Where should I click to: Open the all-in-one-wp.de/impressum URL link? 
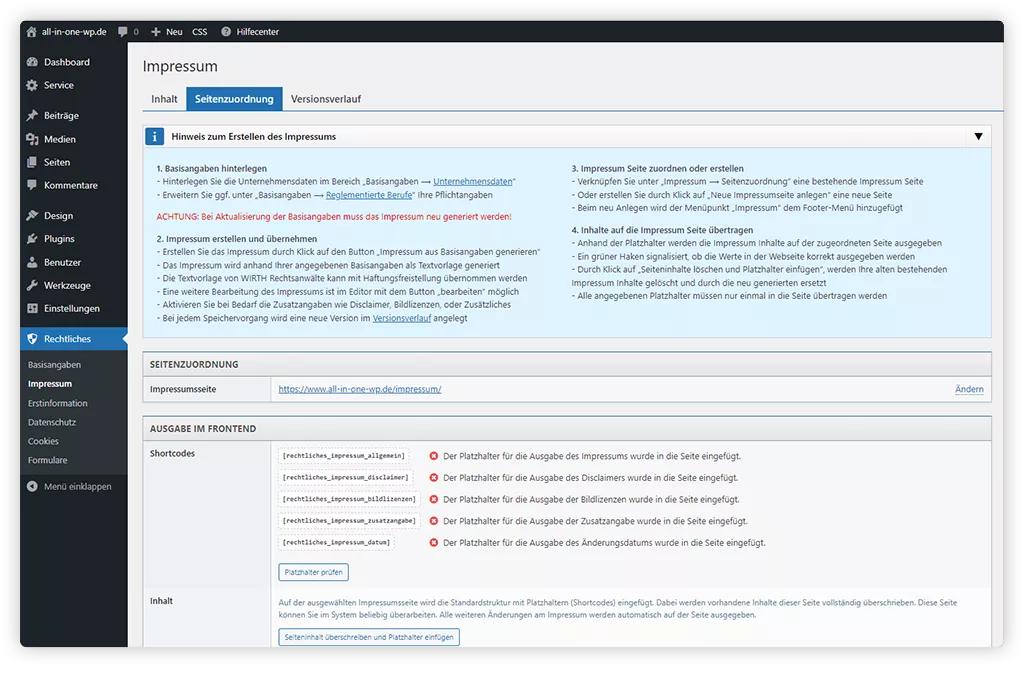[360, 389]
